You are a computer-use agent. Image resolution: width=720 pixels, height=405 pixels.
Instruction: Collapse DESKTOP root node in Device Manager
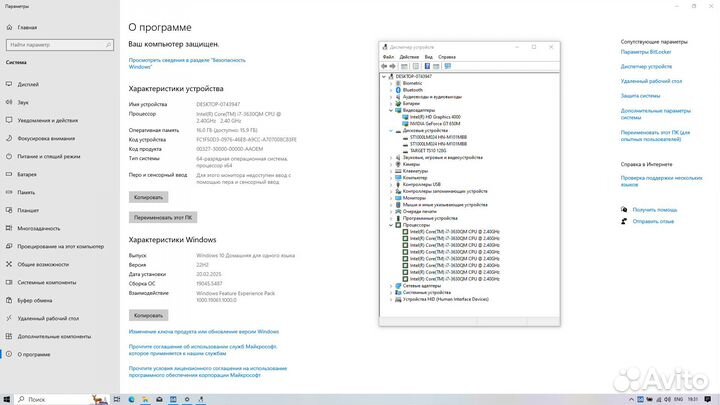pos(384,77)
